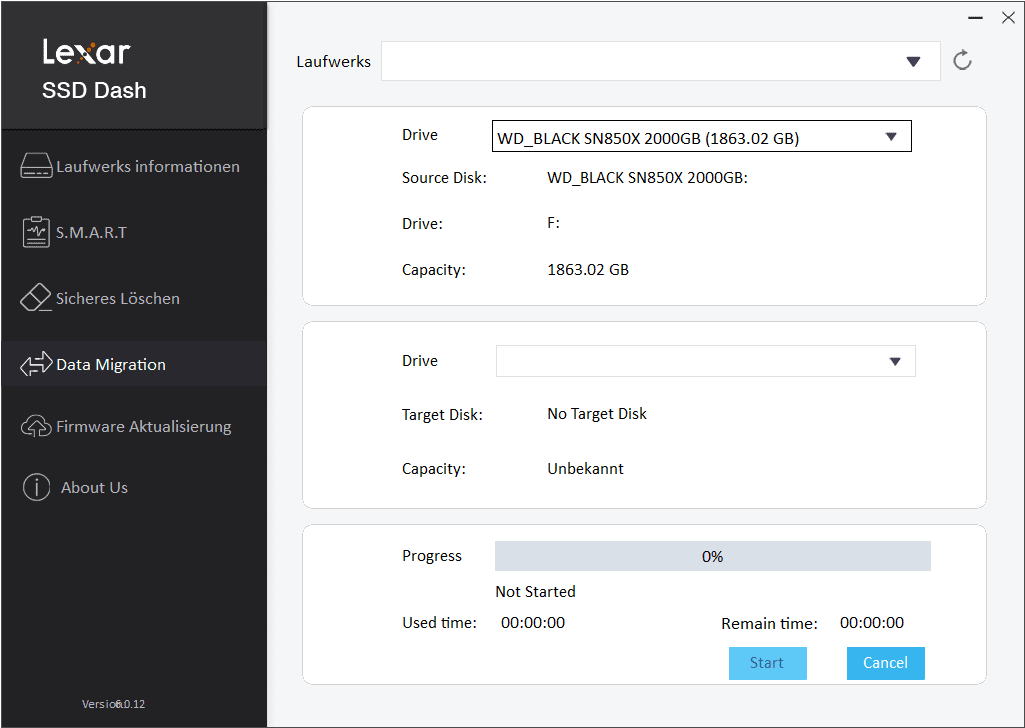Viewport: 1025px width, 728px height.
Task: Click the drive letter 'F:'
Action: click(x=553, y=223)
